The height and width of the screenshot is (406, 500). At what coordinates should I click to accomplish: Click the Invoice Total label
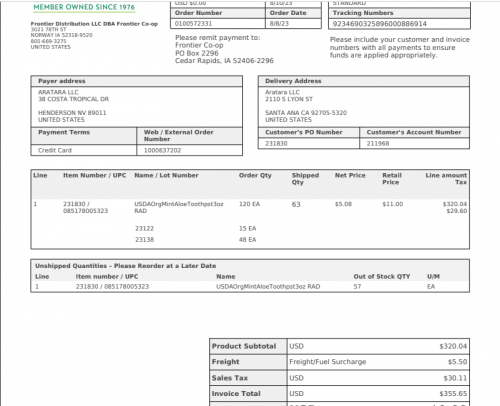[236, 394]
